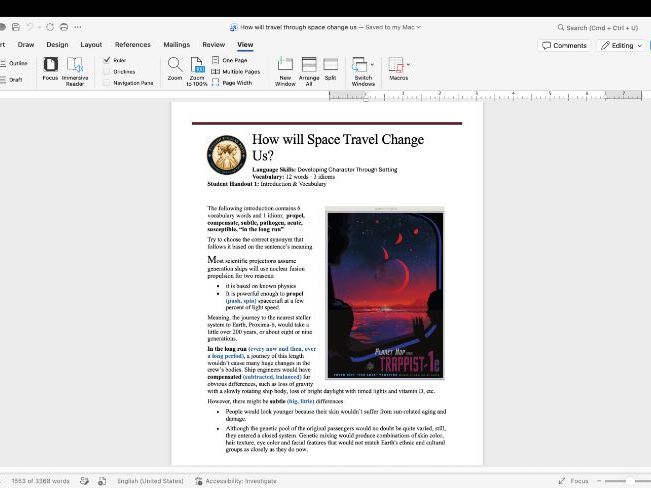
Task: Open the Editing mode dropdown
Action: pyautogui.click(x=622, y=45)
